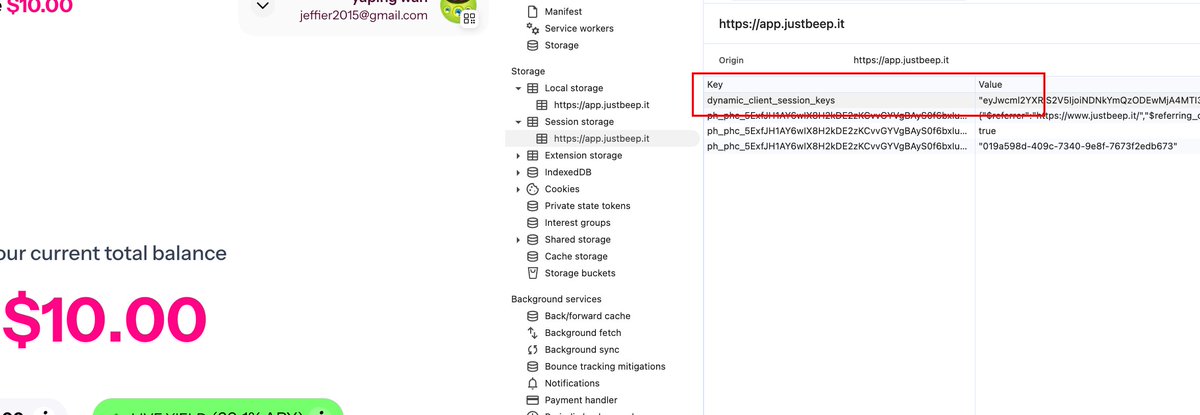Select the Manifest file icon

click(533, 12)
